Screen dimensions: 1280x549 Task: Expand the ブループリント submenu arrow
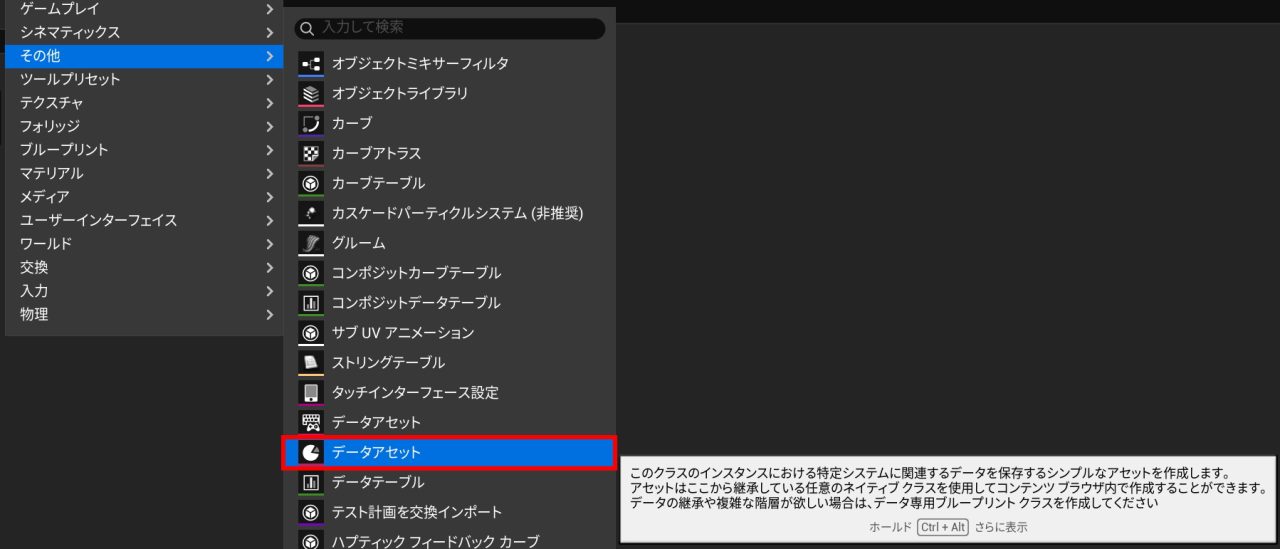tap(269, 150)
